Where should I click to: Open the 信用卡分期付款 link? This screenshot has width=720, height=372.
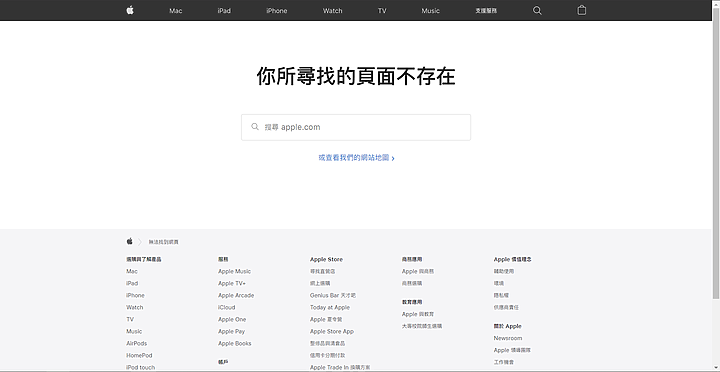point(327,355)
